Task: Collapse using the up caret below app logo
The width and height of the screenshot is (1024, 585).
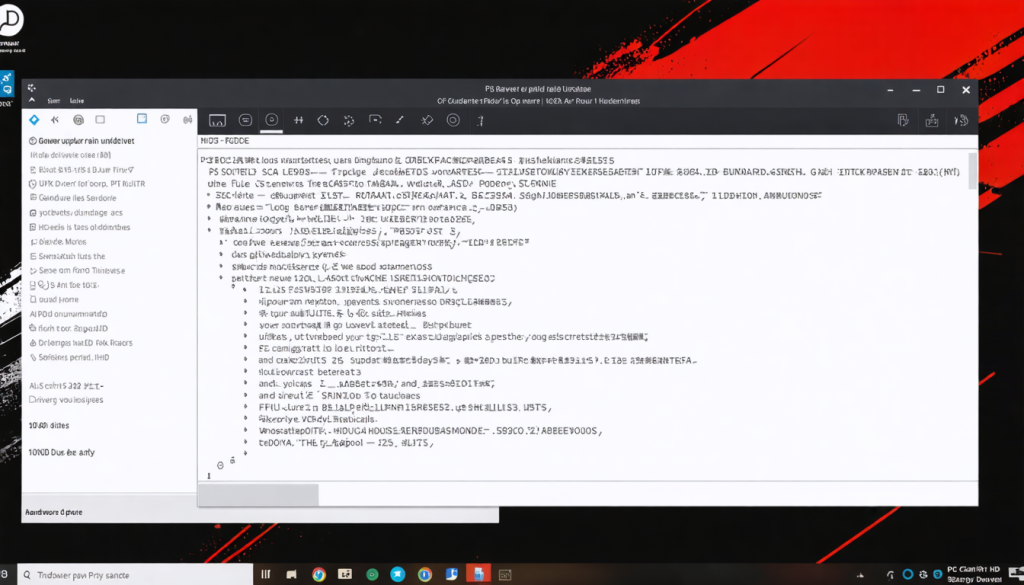Action: coord(31,101)
